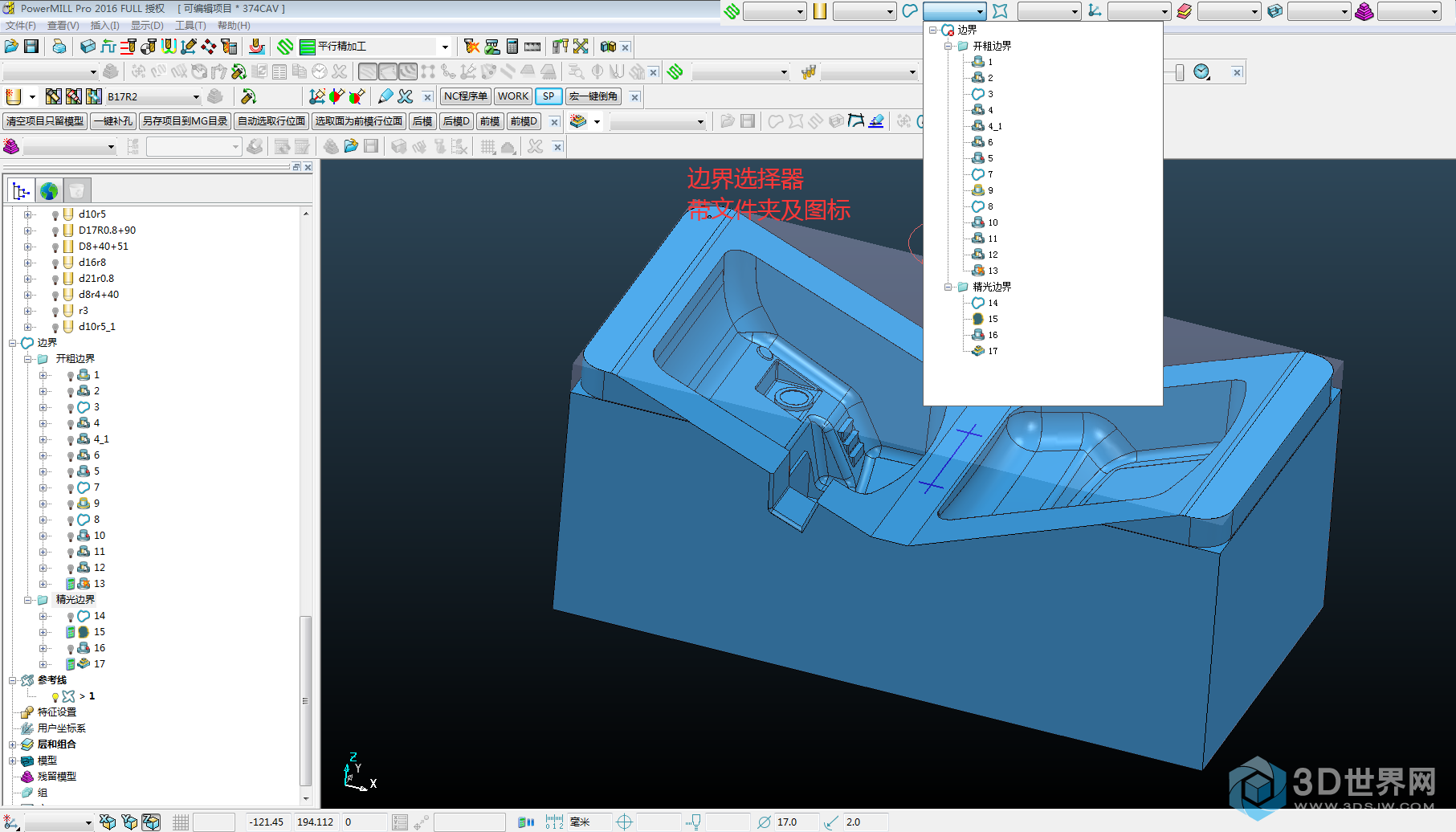Toggle lightbulb for boundary 16 in tree
1456x832 pixels.
point(71,649)
